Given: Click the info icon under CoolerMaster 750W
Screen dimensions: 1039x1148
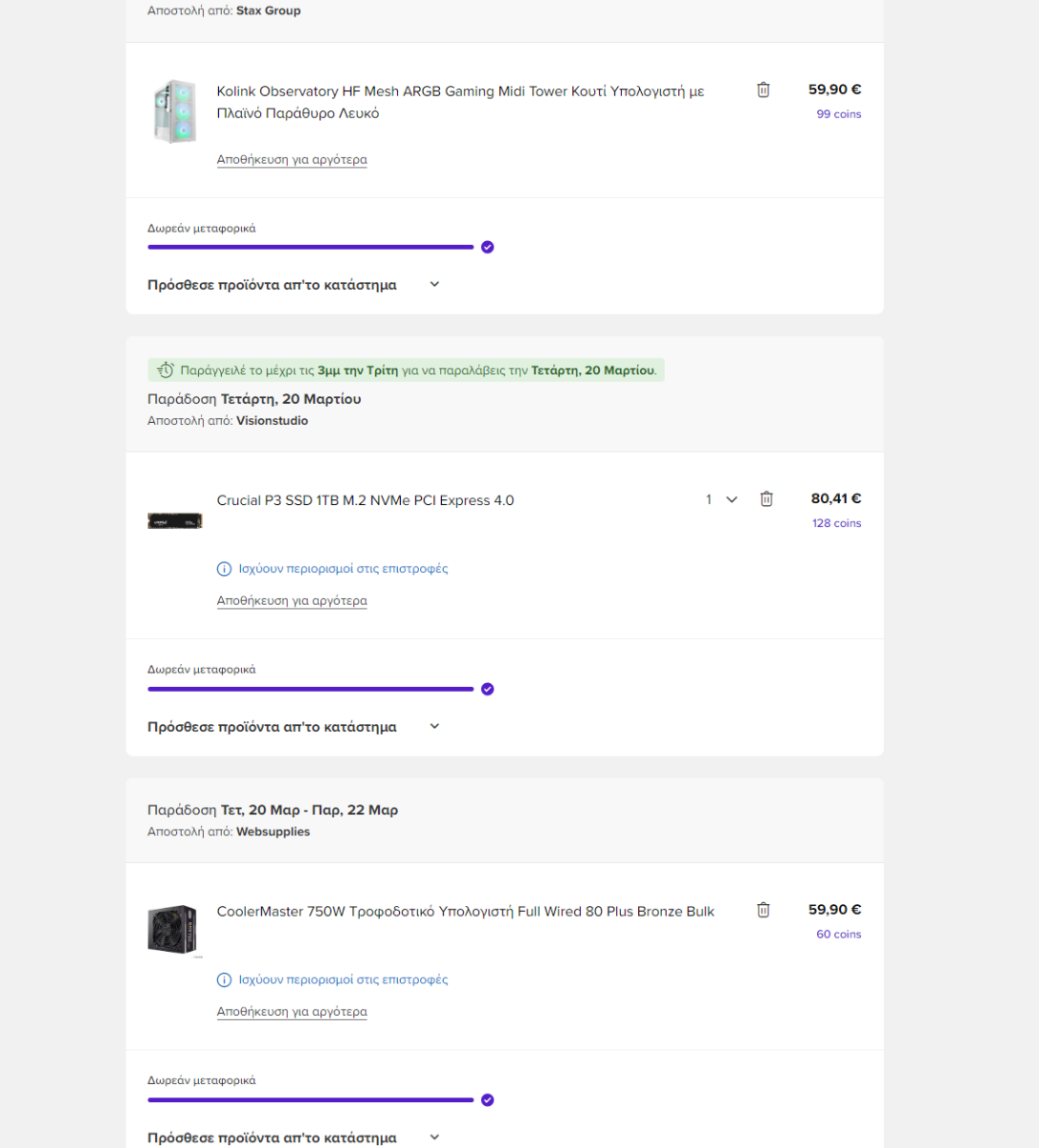Looking at the screenshot, I should point(224,980).
